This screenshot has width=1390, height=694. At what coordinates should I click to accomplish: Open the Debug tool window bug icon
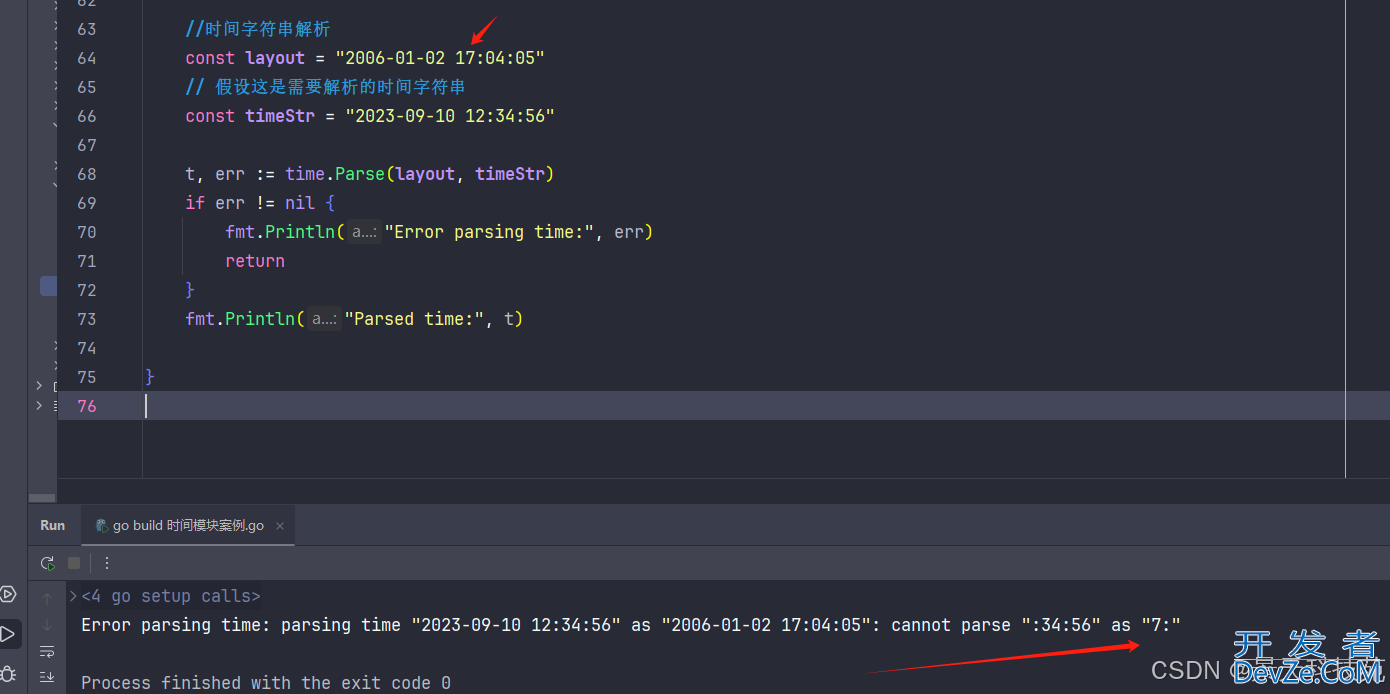point(8,673)
